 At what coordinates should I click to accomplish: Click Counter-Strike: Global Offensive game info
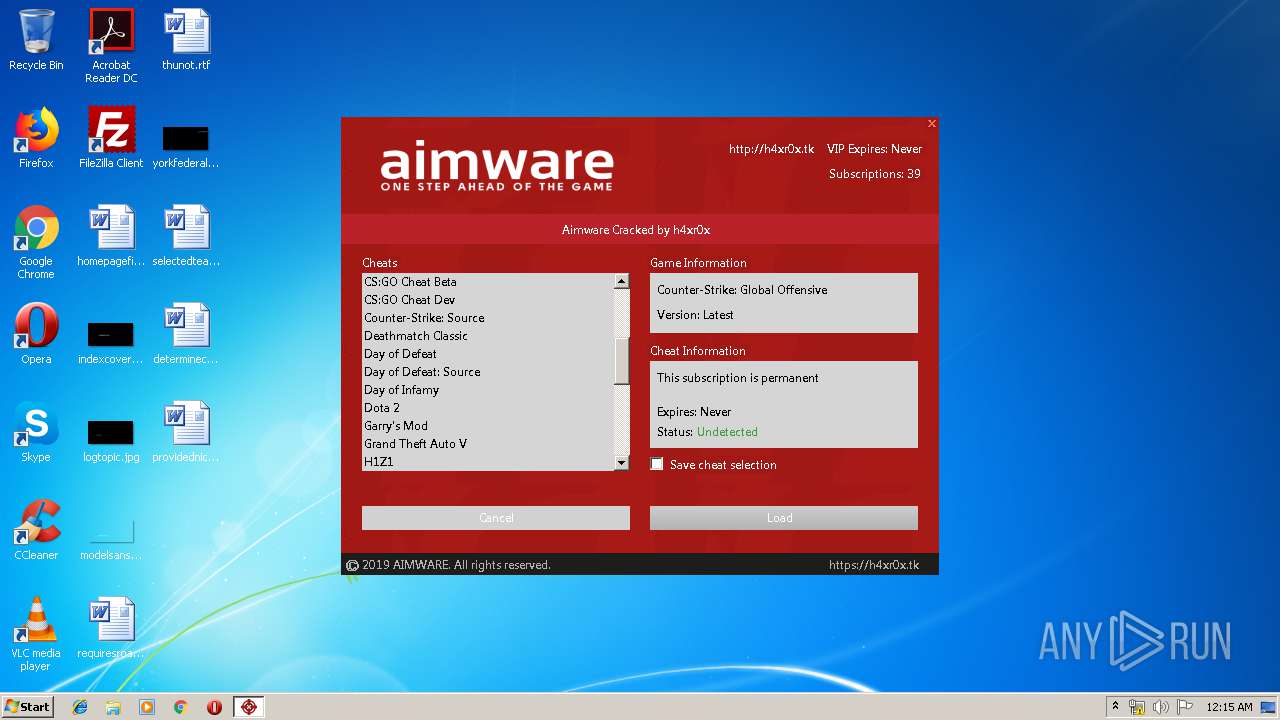(742, 290)
